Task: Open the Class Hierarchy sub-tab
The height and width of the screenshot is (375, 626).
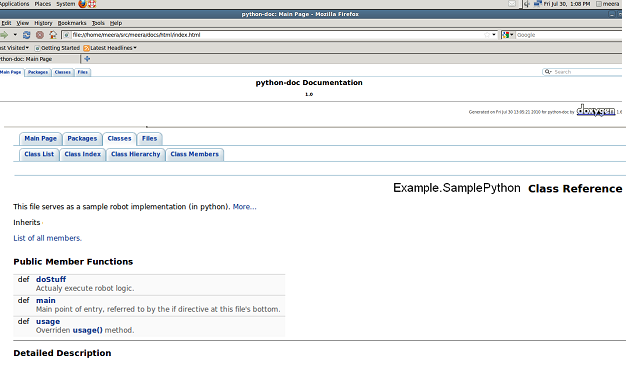Action: [x=135, y=154]
